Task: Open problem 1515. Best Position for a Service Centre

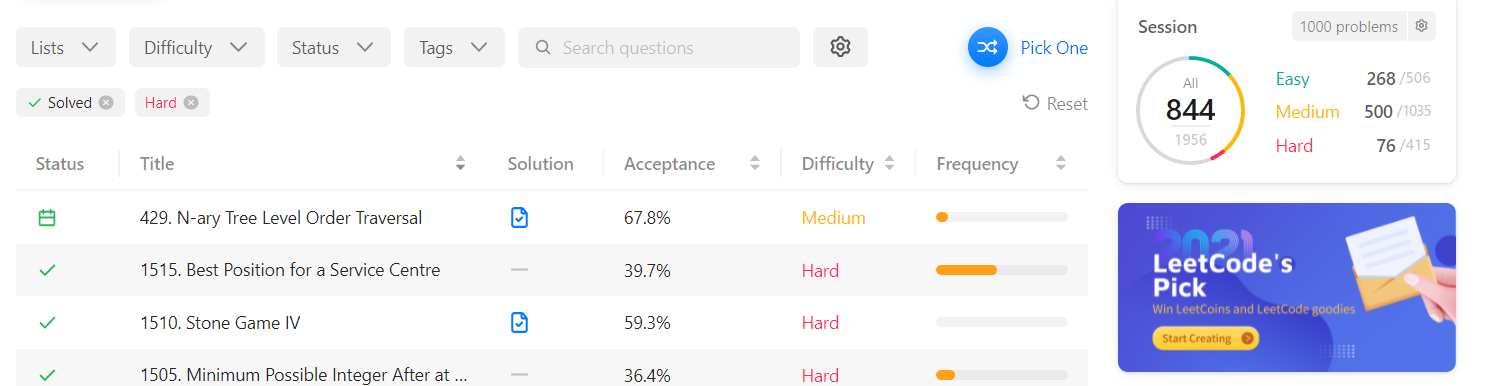Action: coord(290,270)
